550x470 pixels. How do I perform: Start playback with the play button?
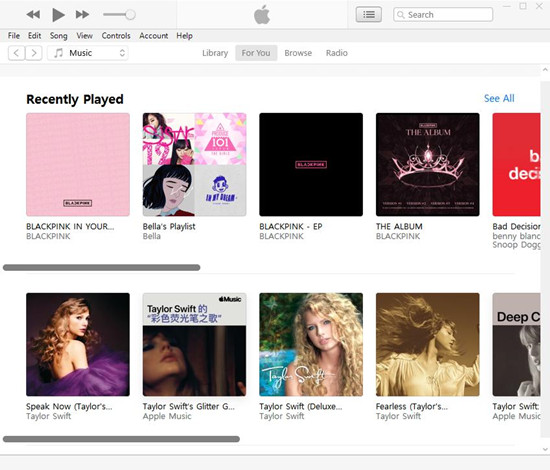pyautogui.click(x=58, y=15)
